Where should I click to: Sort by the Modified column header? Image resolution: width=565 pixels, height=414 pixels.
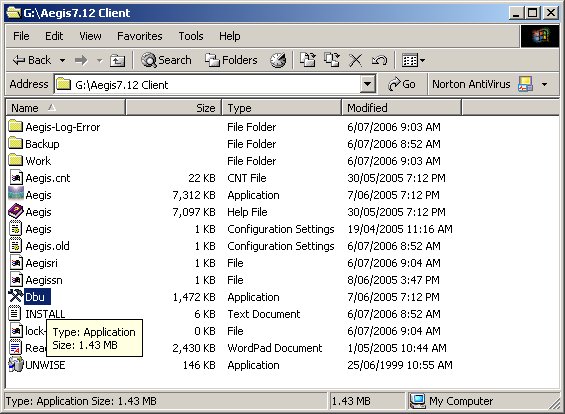click(401, 108)
